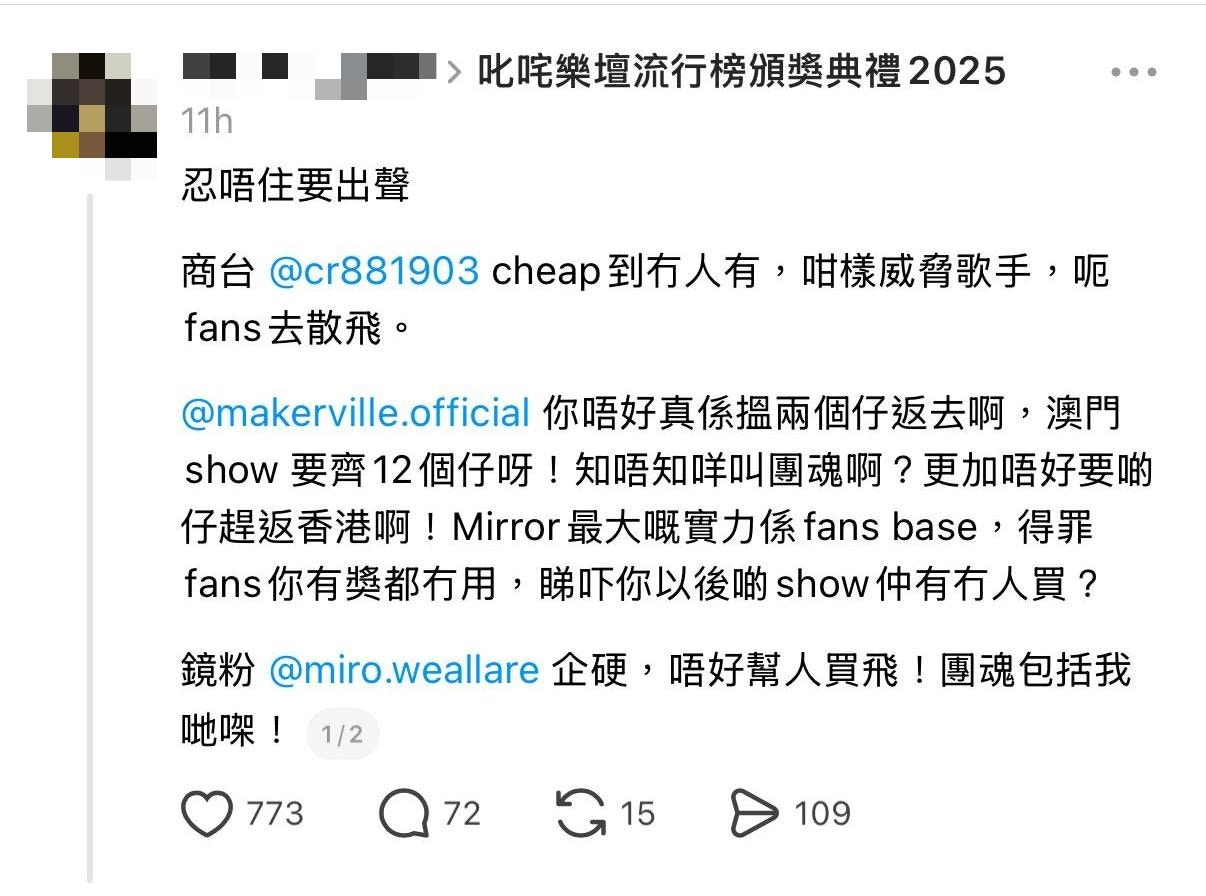Click the chevron before the topic name

click(455, 72)
